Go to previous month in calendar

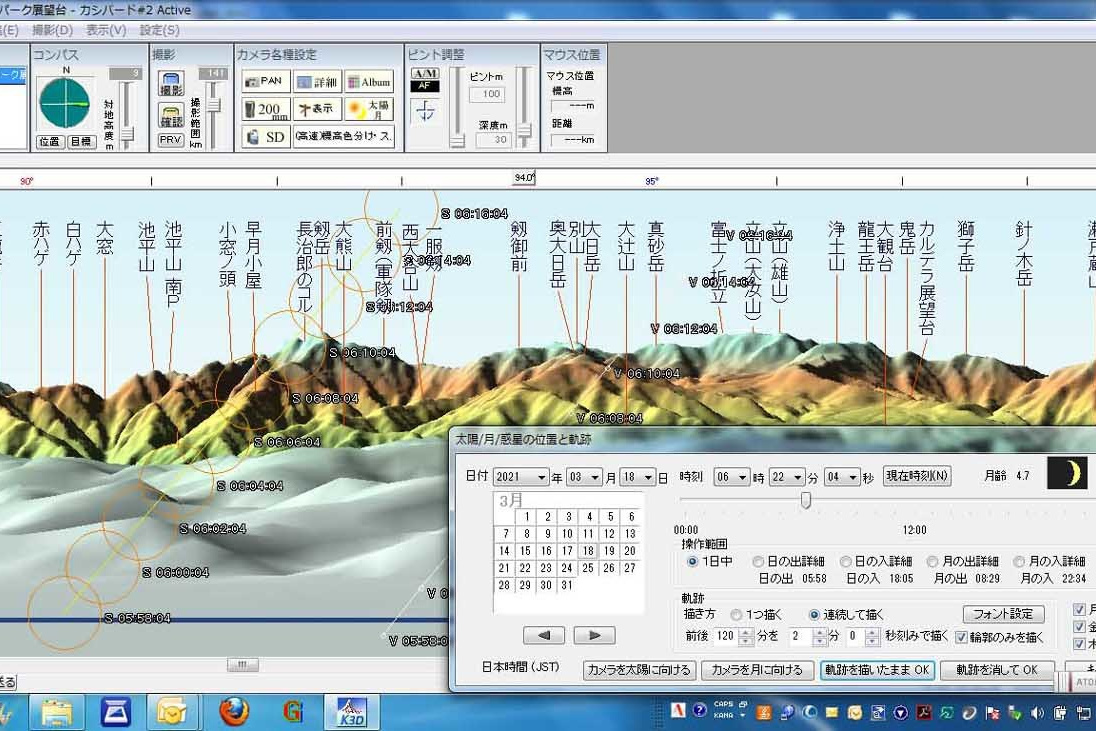tap(544, 635)
